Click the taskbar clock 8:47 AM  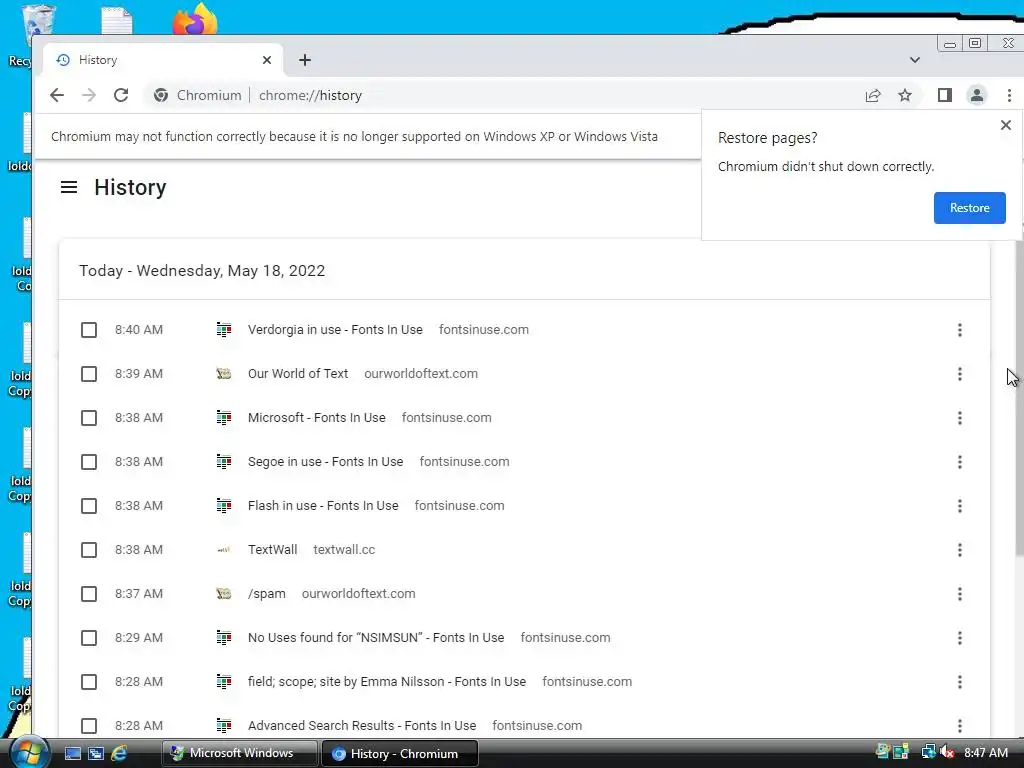coord(986,753)
